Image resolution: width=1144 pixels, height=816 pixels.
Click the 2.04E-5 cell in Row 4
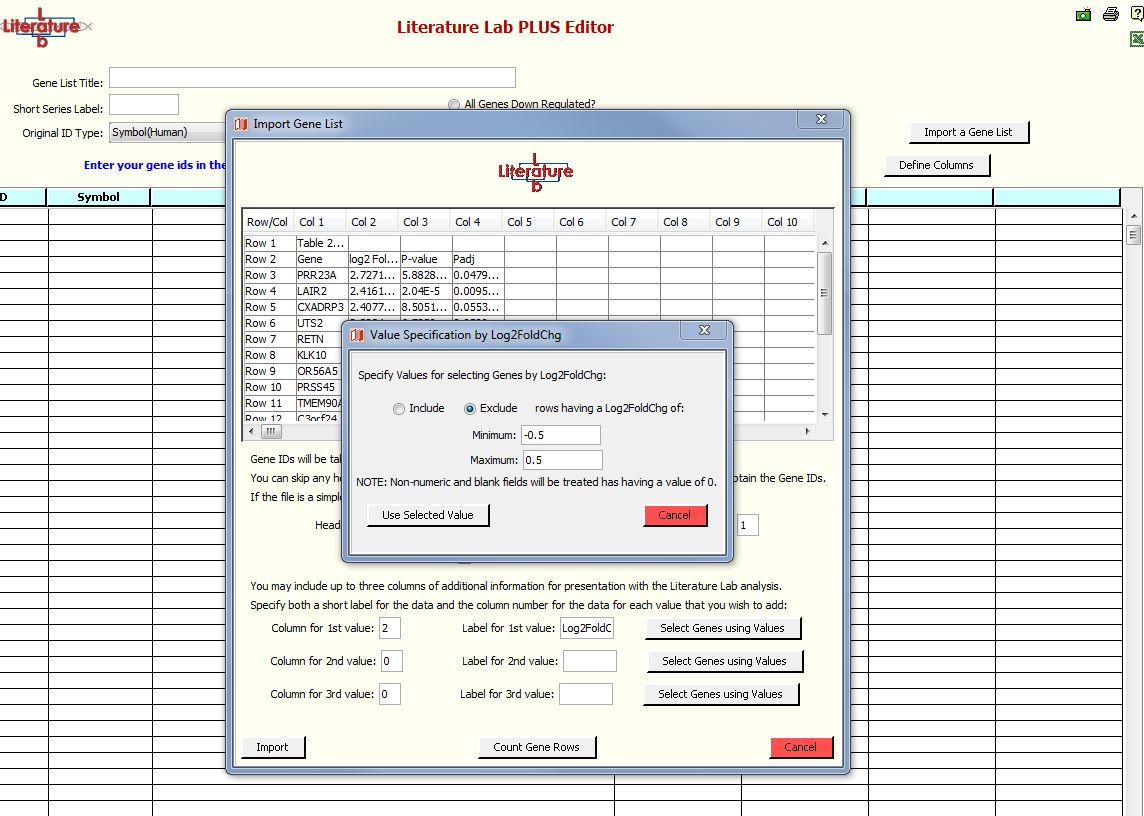click(426, 291)
